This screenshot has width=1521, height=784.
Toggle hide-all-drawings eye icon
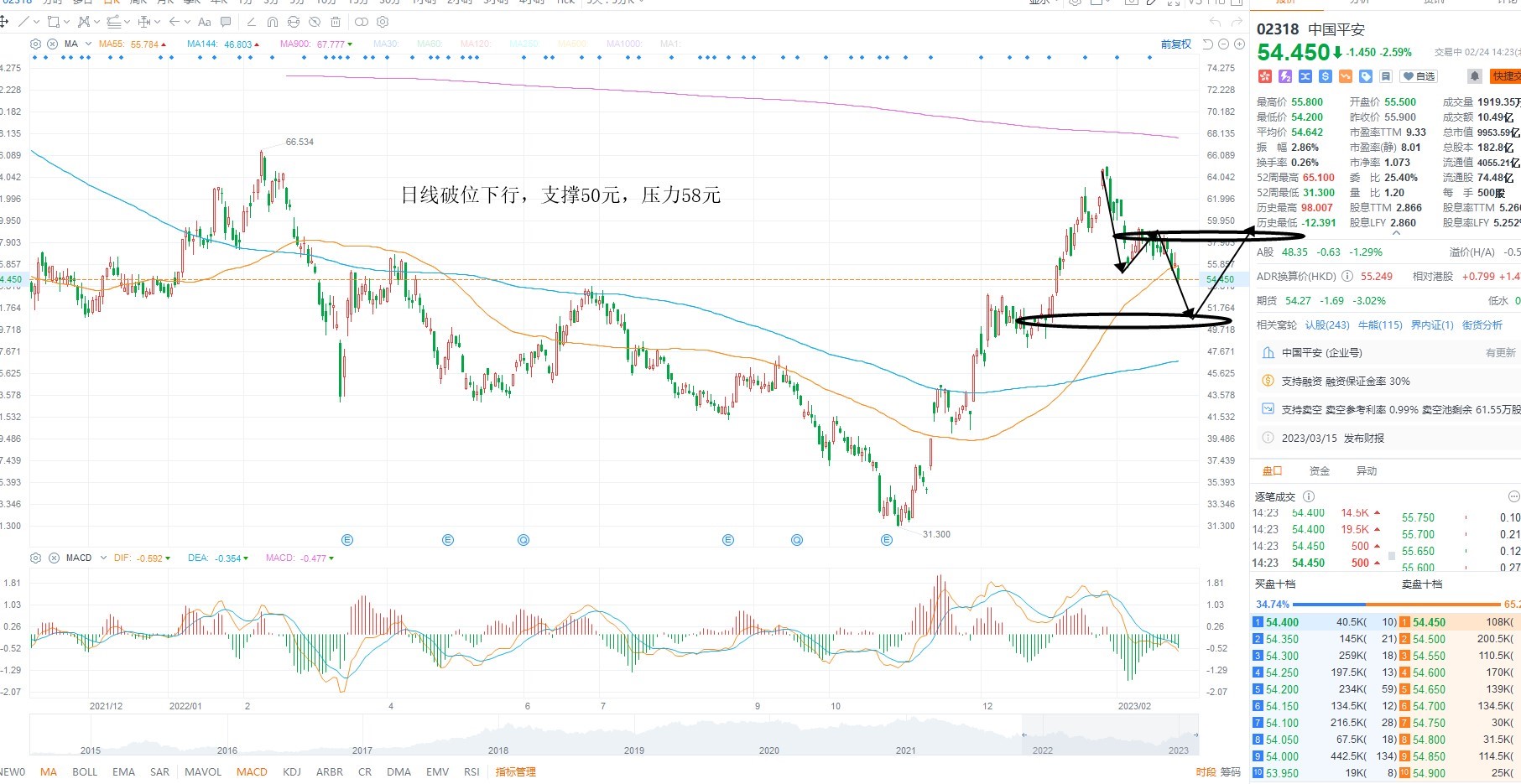click(315, 22)
